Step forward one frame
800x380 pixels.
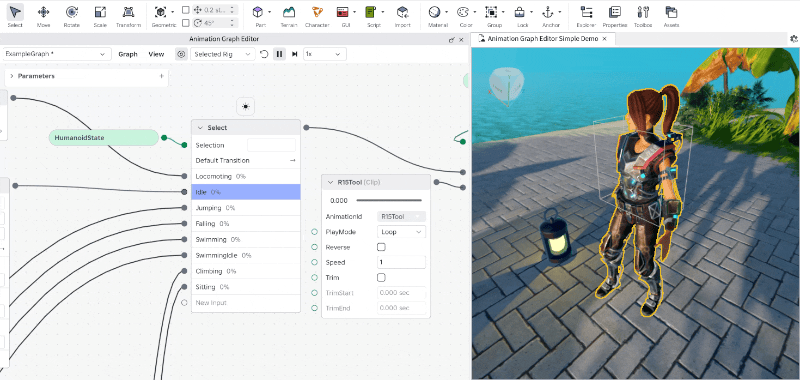coord(294,54)
